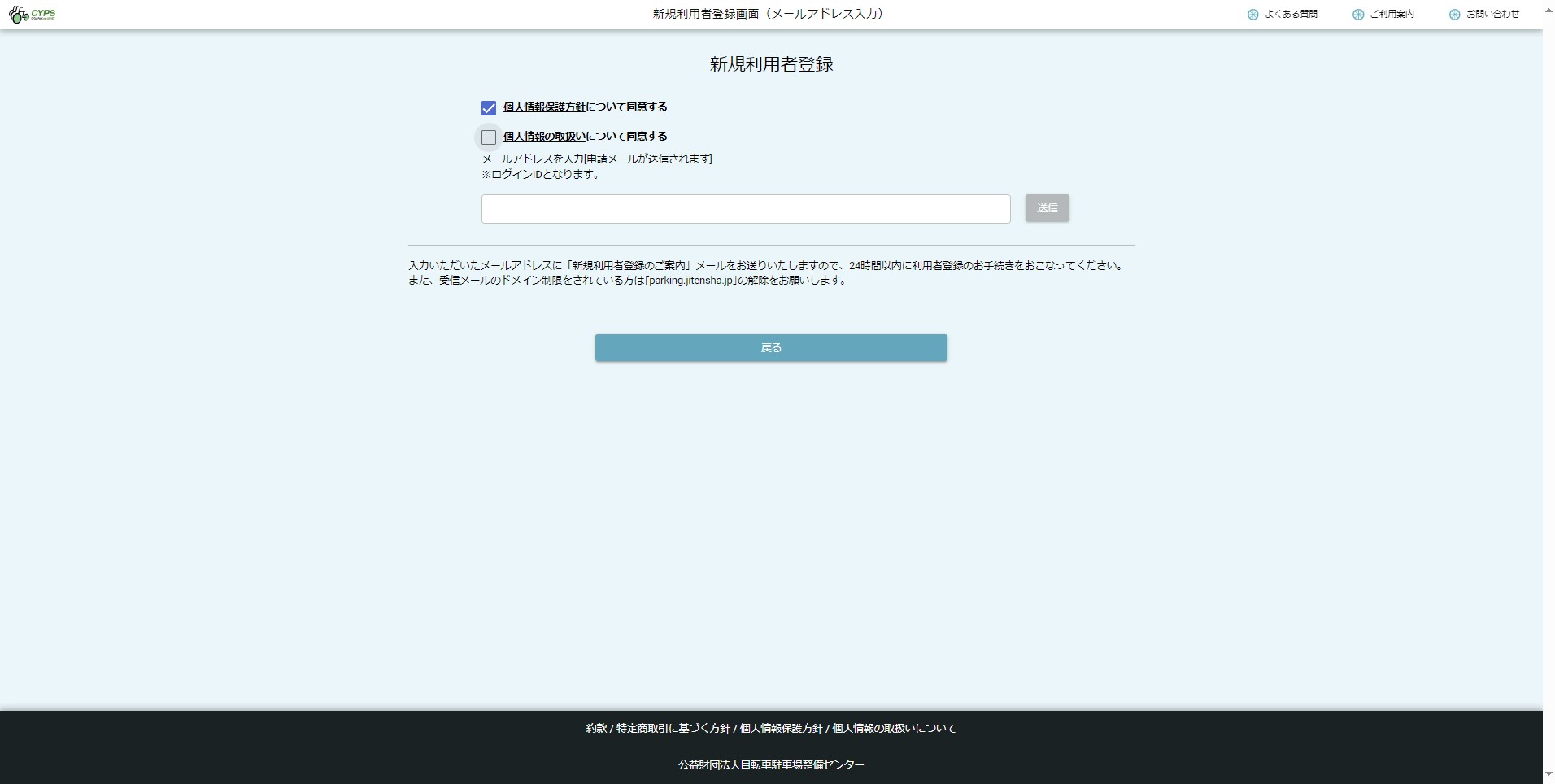Screen dimensions: 1555x784
Task: Click the 戻る button
Action: (770, 348)
